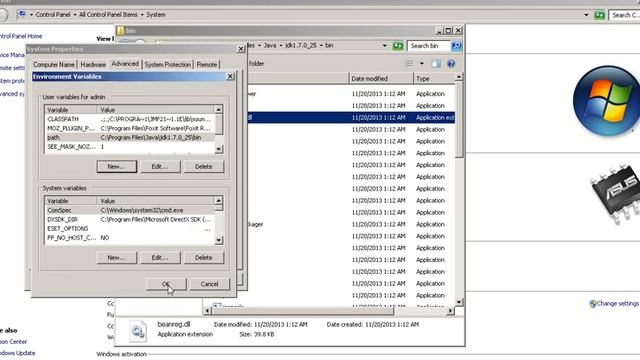Open the help icon in bin window
Image resolution: width=640 pixels, height=360 pixels.
click(451, 64)
